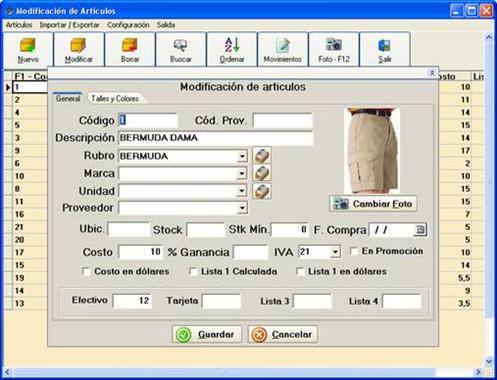The width and height of the screenshot is (497, 380).
Task: Expand the IVA percentage dropdown
Action: (335, 252)
